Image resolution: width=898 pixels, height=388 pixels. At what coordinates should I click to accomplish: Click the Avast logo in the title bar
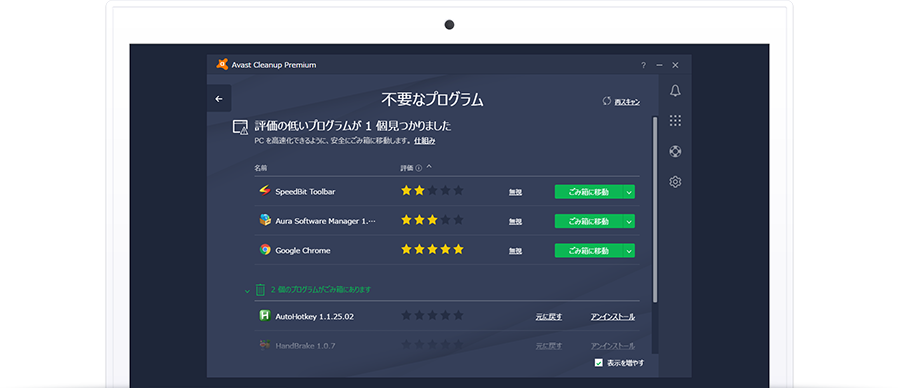coord(222,65)
